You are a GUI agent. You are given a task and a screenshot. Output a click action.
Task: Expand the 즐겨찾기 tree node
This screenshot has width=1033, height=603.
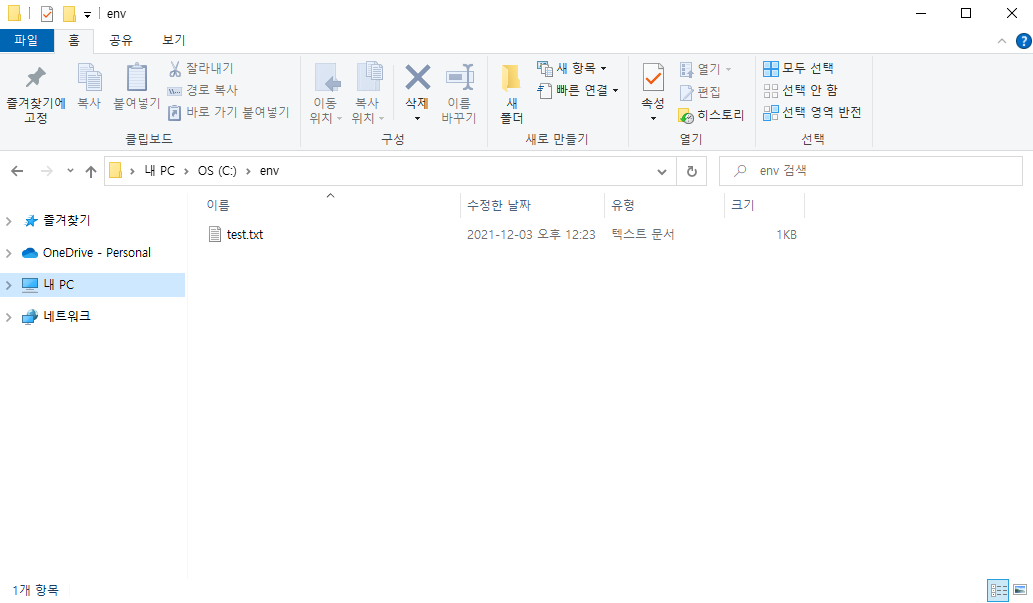tap(9, 221)
